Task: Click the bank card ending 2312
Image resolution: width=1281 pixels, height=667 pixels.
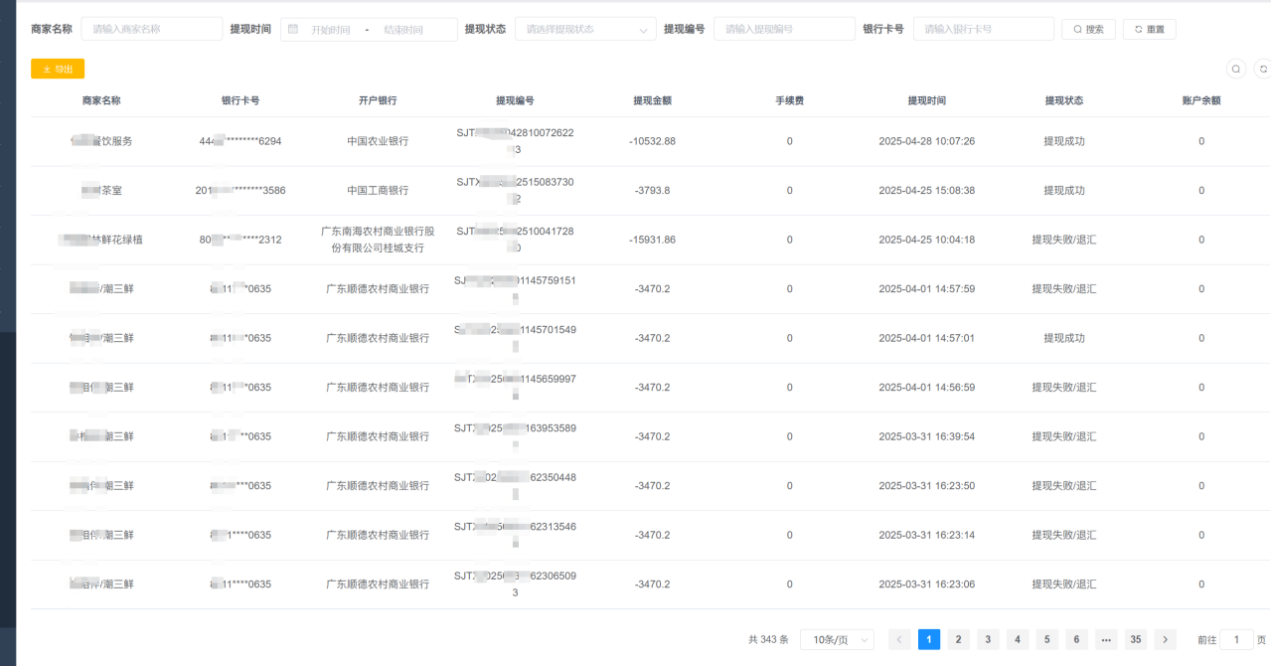Action: pyautogui.click(x=241, y=240)
